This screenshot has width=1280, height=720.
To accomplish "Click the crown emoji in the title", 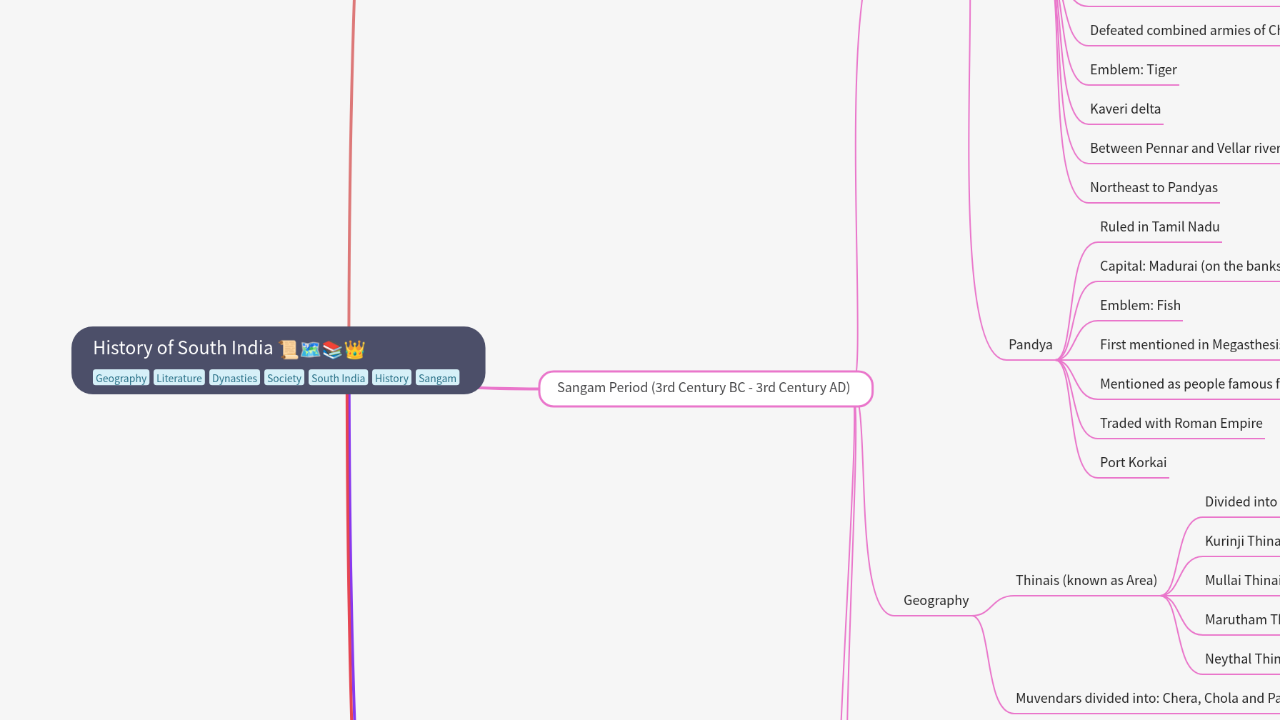I will point(355,349).
